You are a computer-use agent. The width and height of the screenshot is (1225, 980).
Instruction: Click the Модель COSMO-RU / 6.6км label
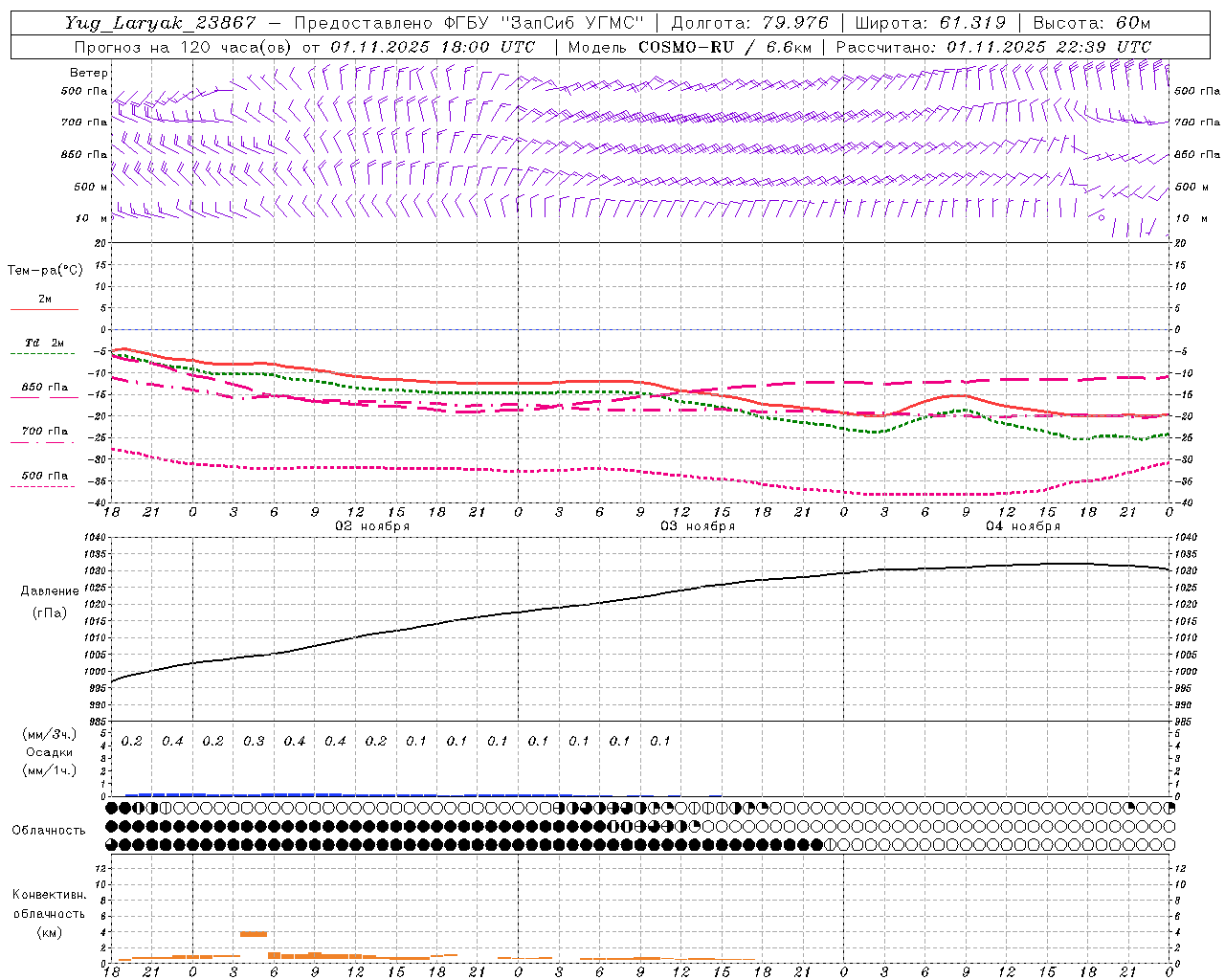(x=690, y=47)
